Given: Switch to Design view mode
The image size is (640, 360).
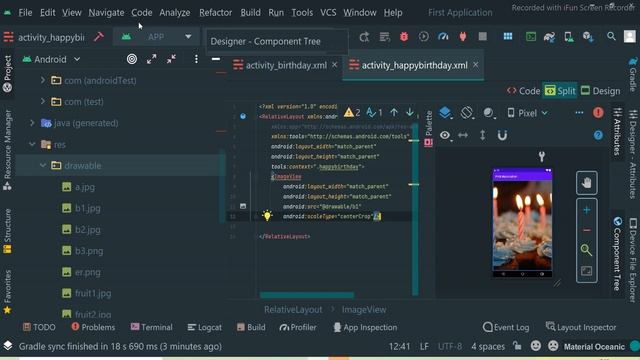Looking at the screenshot, I should tap(600, 91).
